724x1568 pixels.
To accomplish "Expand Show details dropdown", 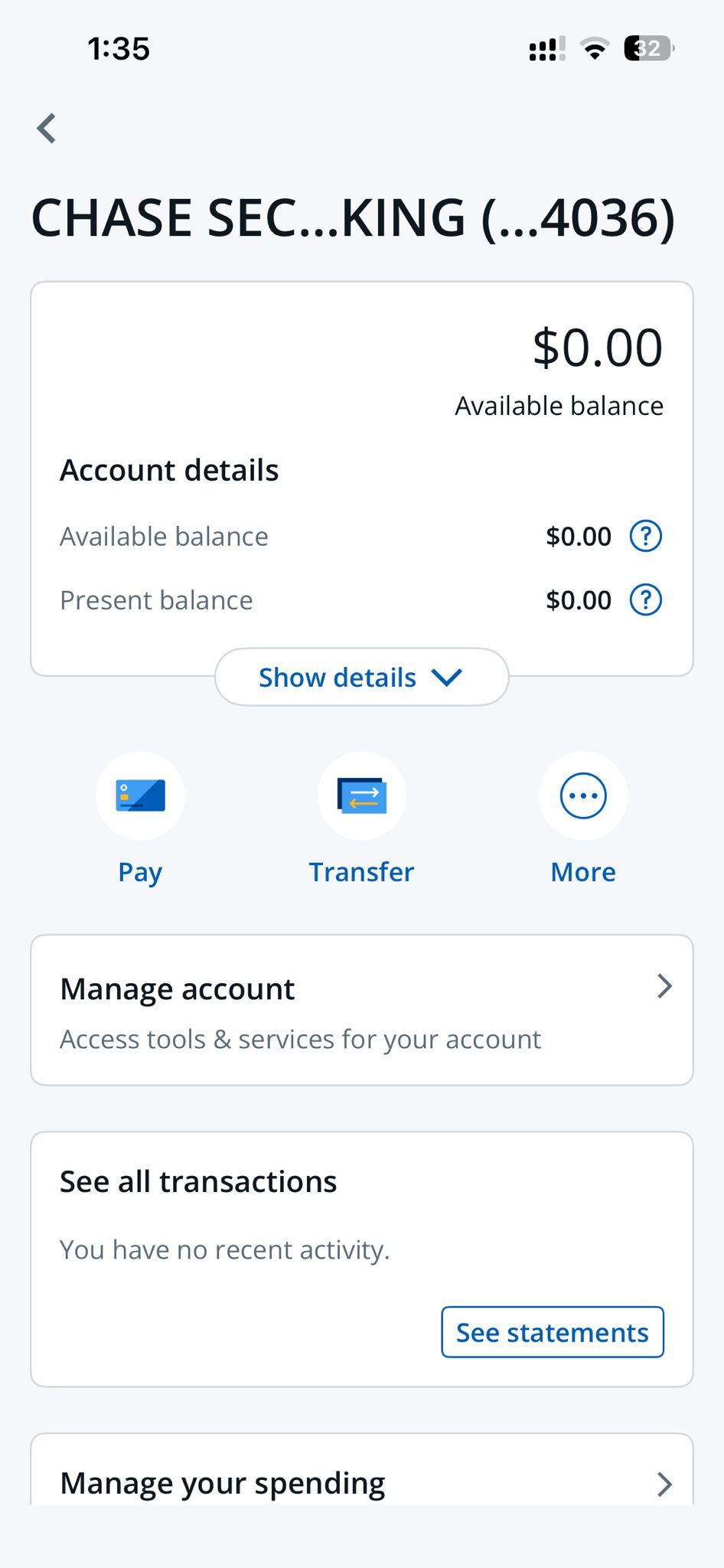I will [361, 678].
